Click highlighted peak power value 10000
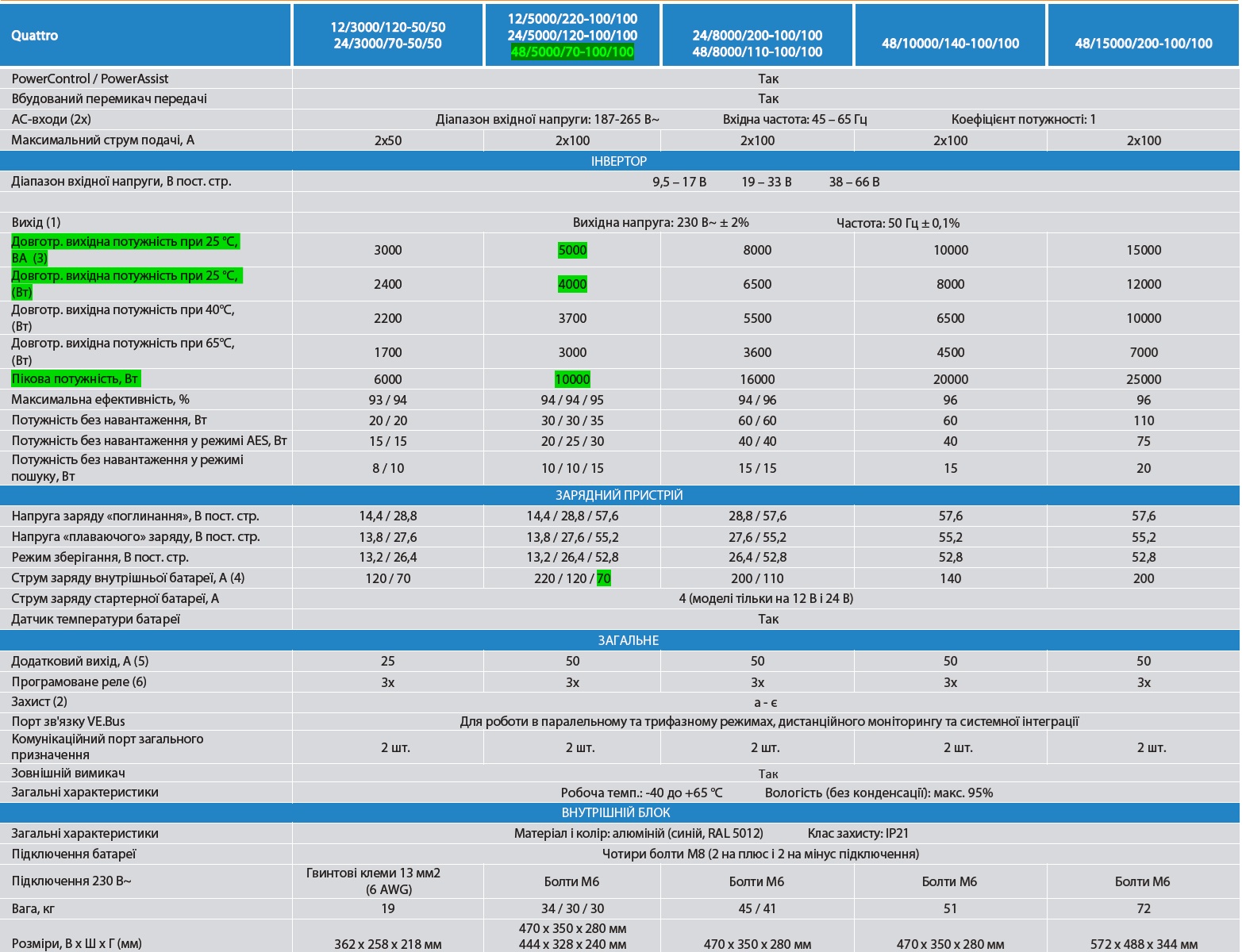 click(x=572, y=379)
